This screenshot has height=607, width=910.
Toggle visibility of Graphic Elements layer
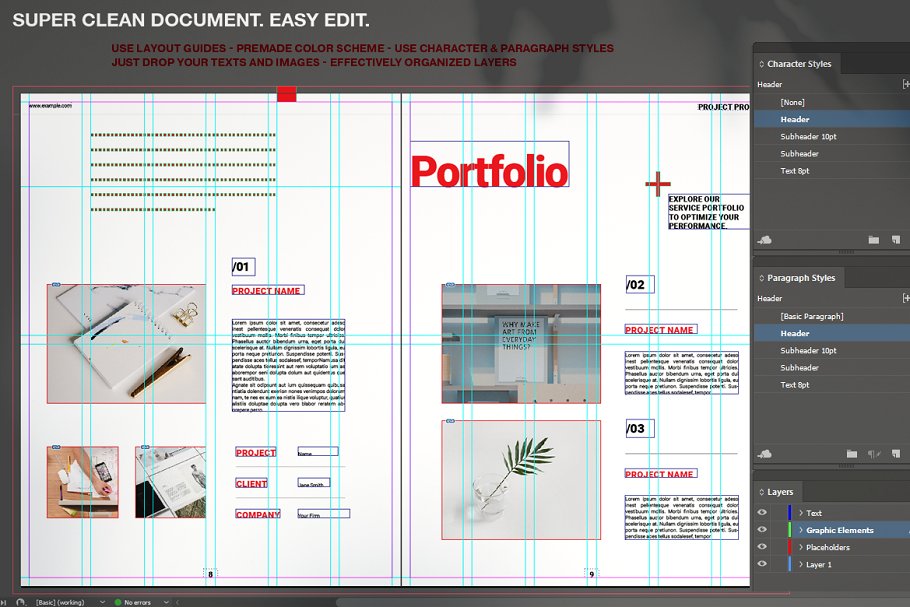pyautogui.click(x=762, y=530)
